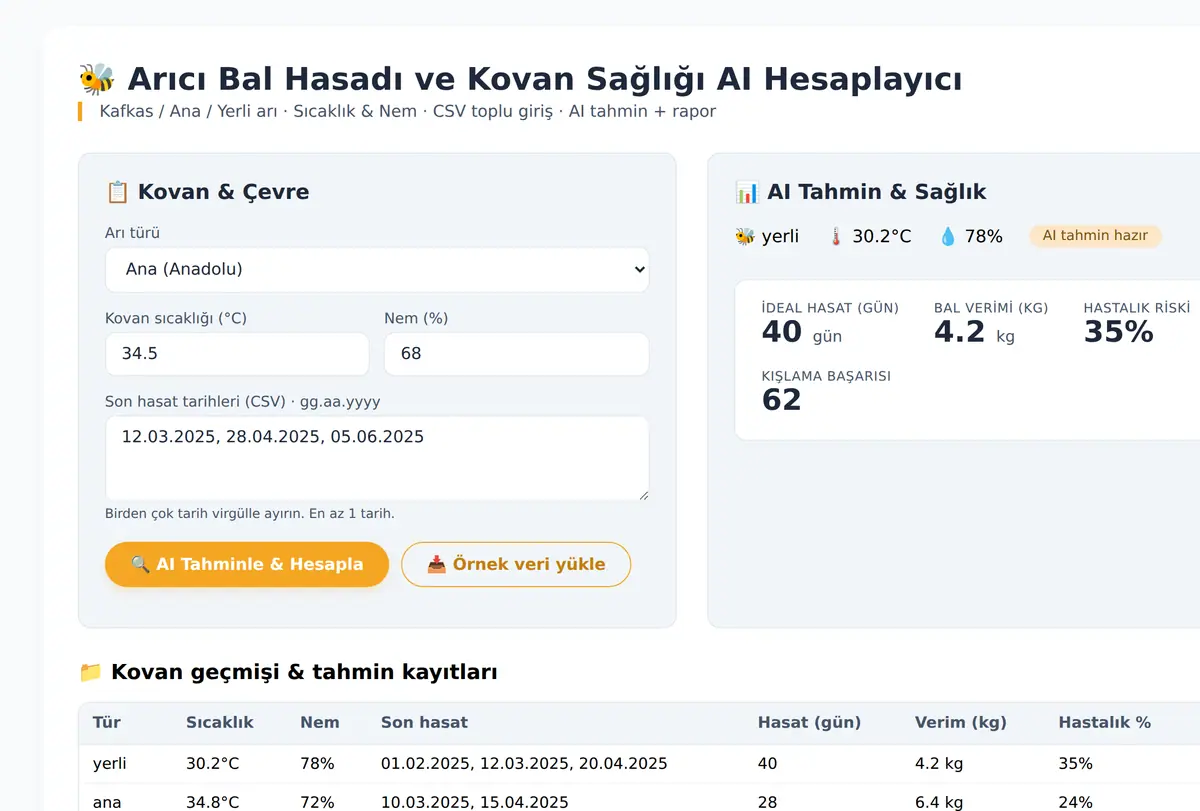The height and width of the screenshot is (811, 1200).
Task: Click into the Son hasat tarihleri textarea
Action: 377,458
